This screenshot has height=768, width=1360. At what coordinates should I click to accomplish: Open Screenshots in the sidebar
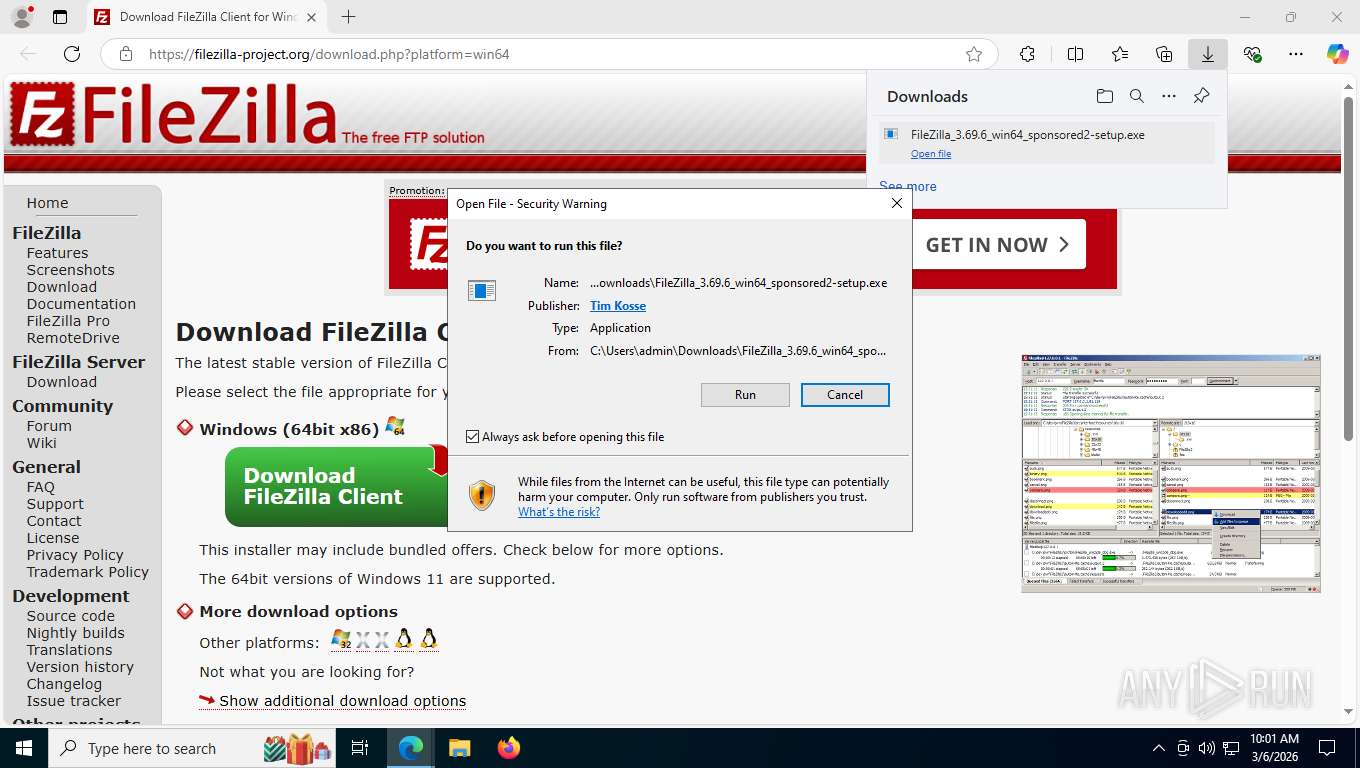pyautogui.click(x=70, y=270)
